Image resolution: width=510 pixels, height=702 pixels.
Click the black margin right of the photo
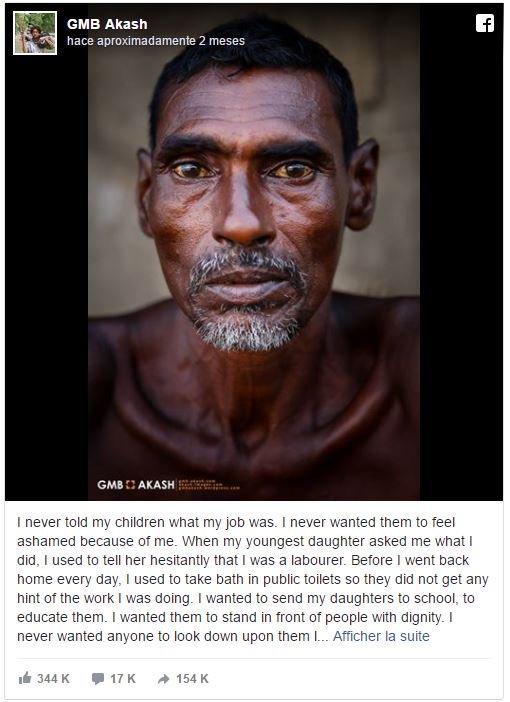(x=461, y=269)
